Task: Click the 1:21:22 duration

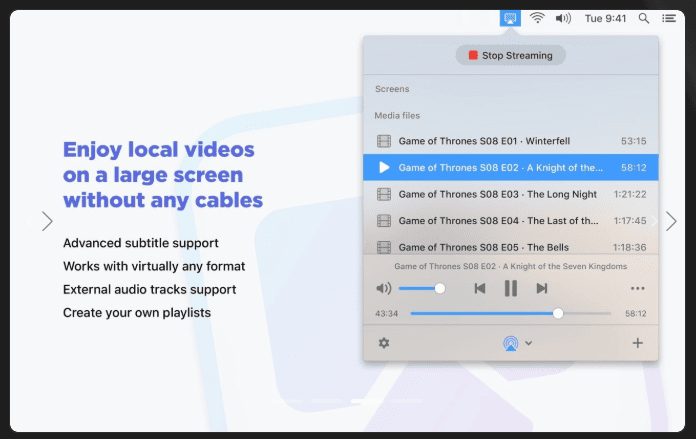Action: [630, 194]
